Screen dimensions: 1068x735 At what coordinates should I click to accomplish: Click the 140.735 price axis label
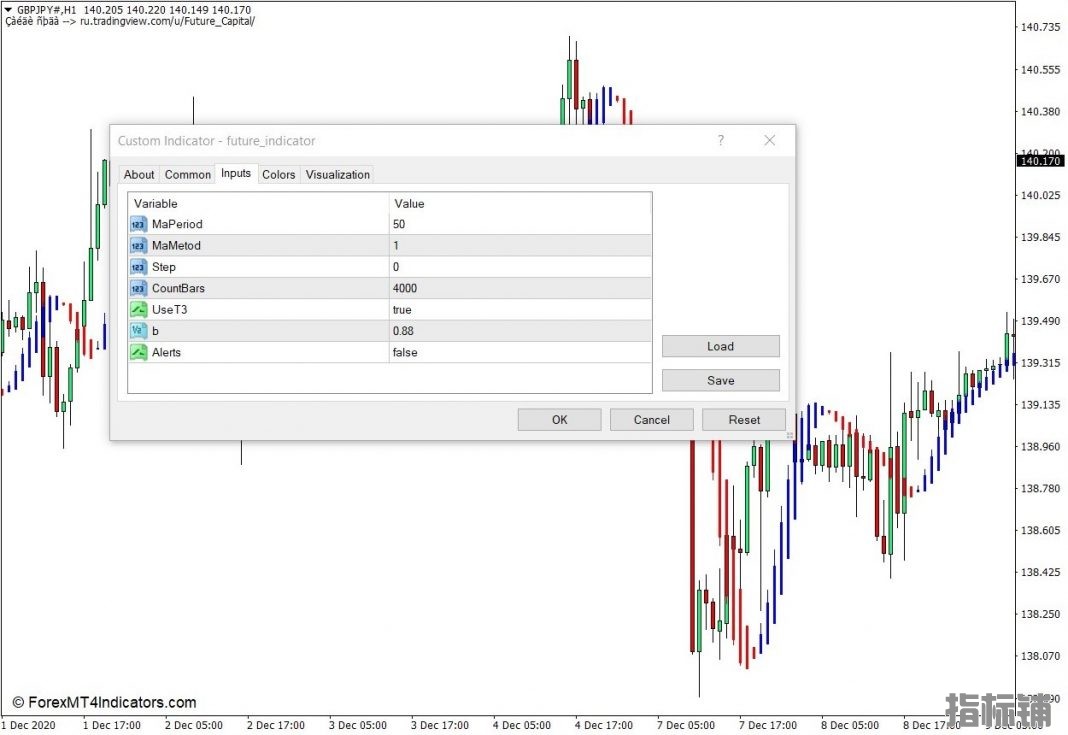point(1040,27)
